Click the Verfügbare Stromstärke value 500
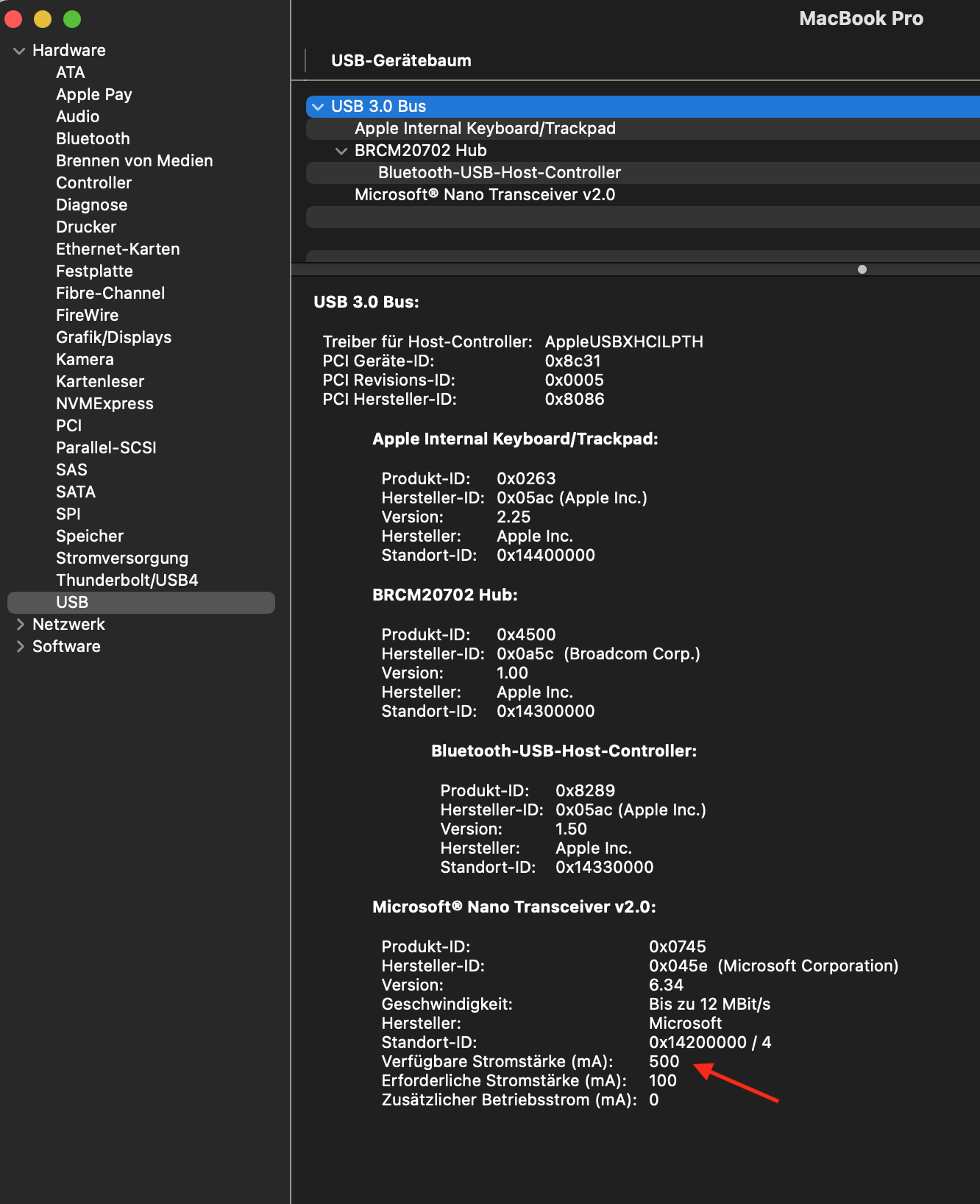Image resolution: width=980 pixels, height=1204 pixels. click(664, 1062)
